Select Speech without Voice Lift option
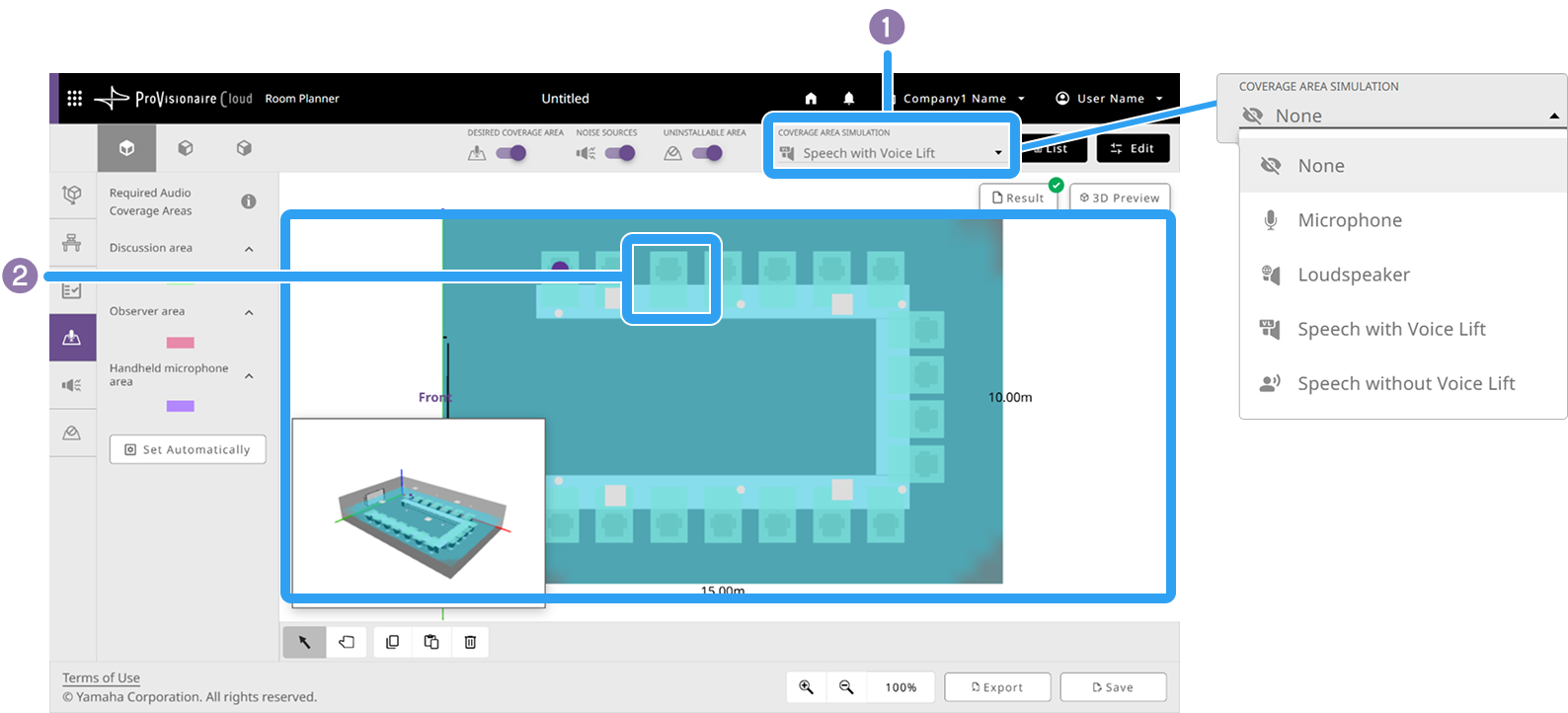 [x=1403, y=383]
